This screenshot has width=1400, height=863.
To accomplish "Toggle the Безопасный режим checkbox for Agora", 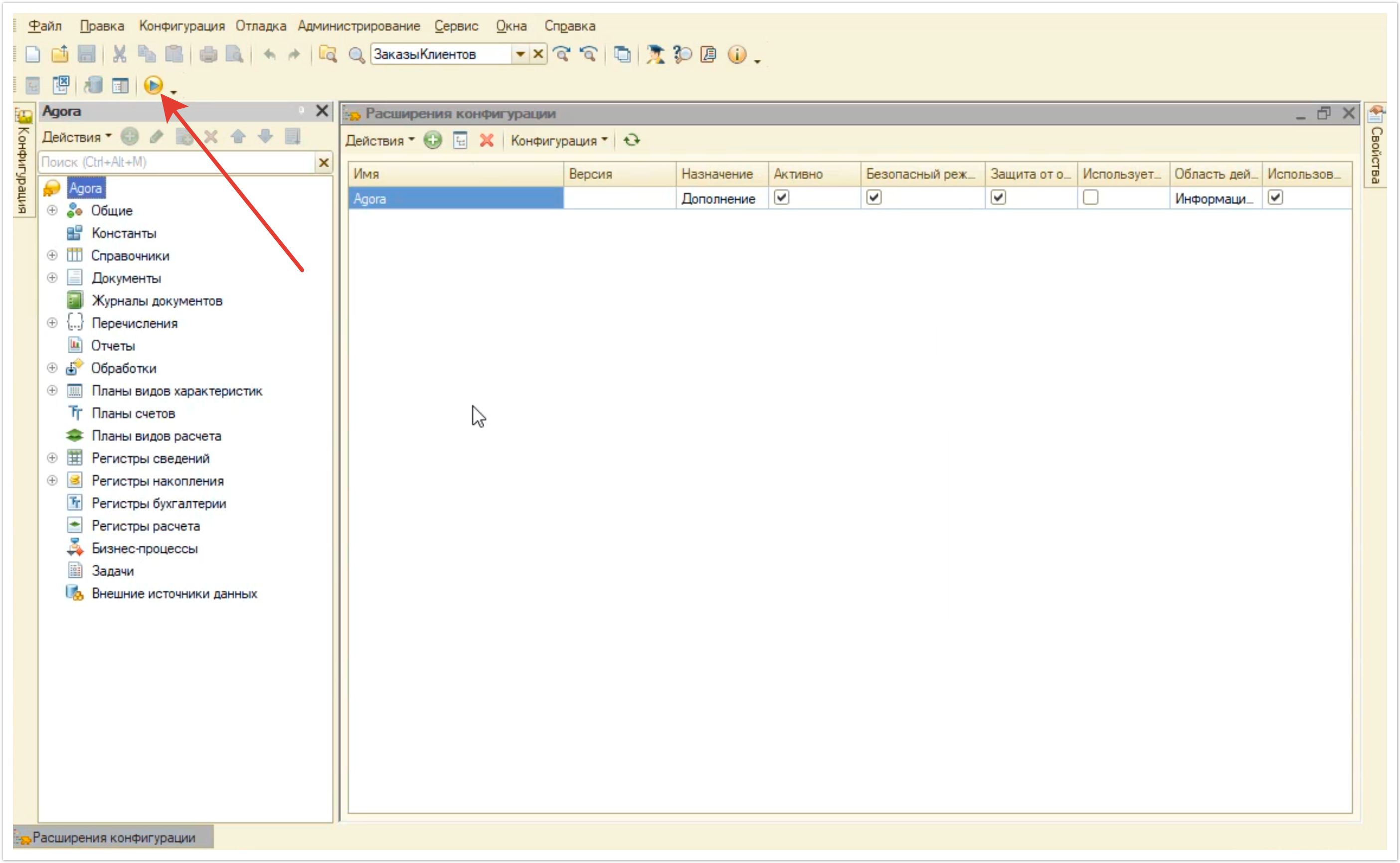I will click(874, 198).
